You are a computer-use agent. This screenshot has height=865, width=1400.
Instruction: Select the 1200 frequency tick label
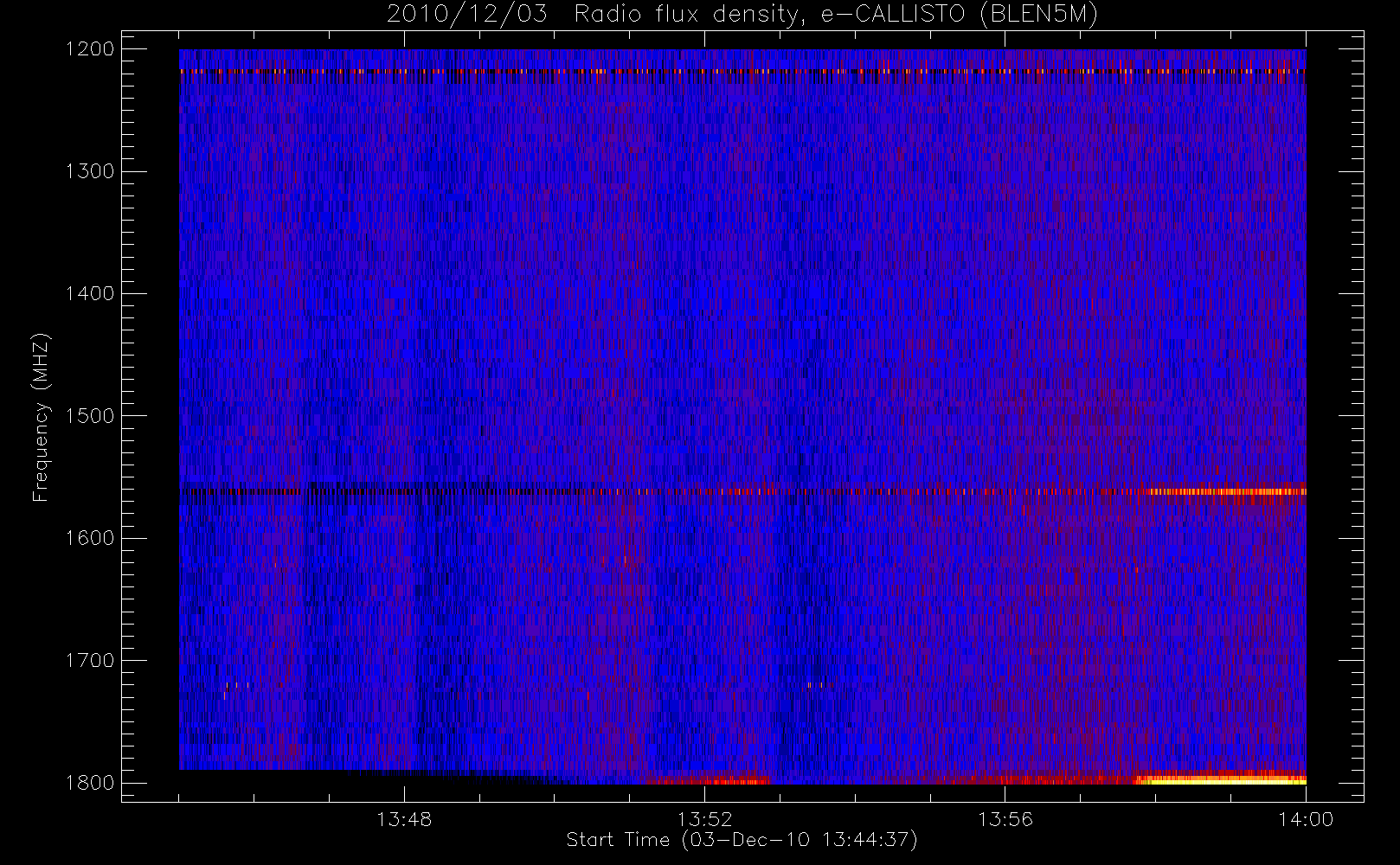90,49
